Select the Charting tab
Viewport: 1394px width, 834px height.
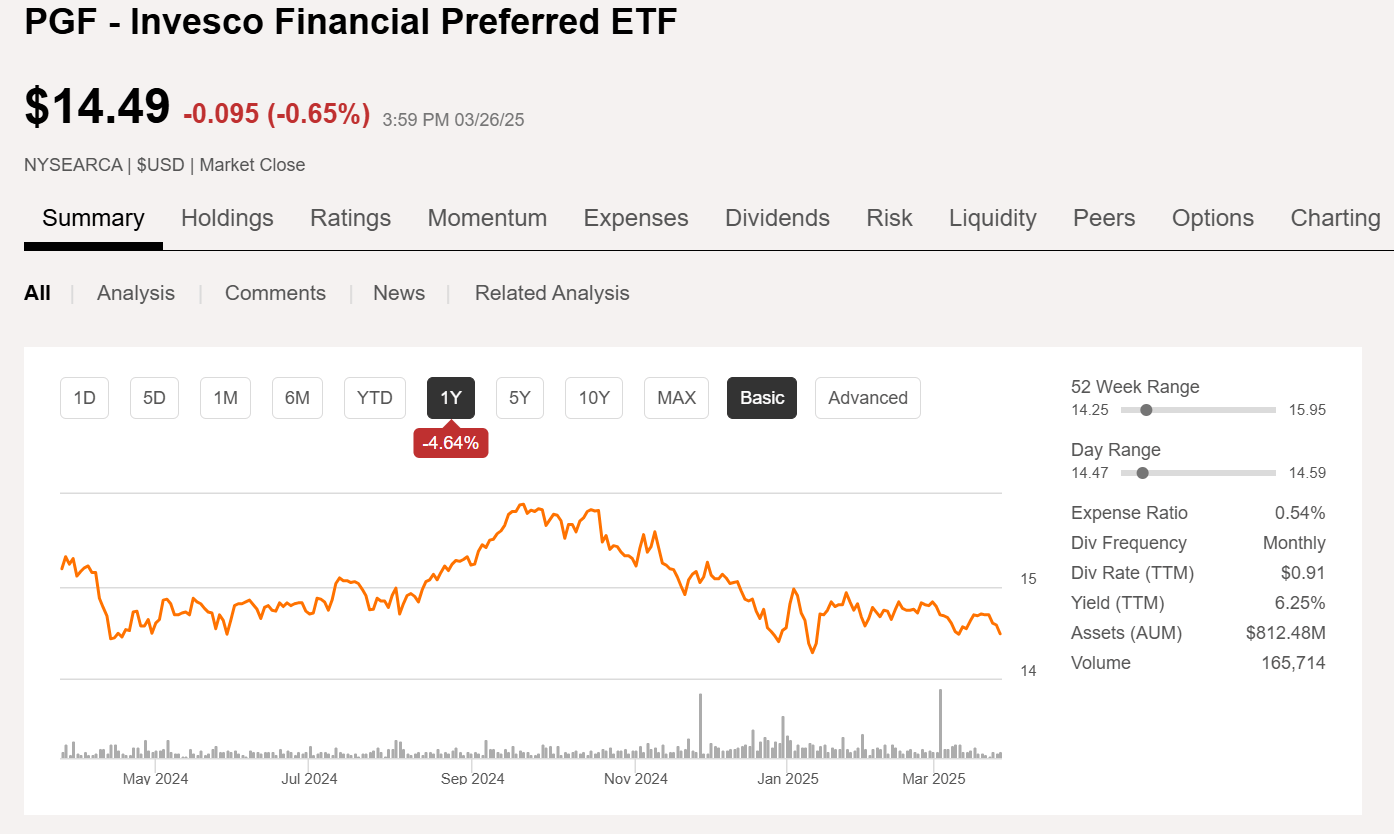1336,217
